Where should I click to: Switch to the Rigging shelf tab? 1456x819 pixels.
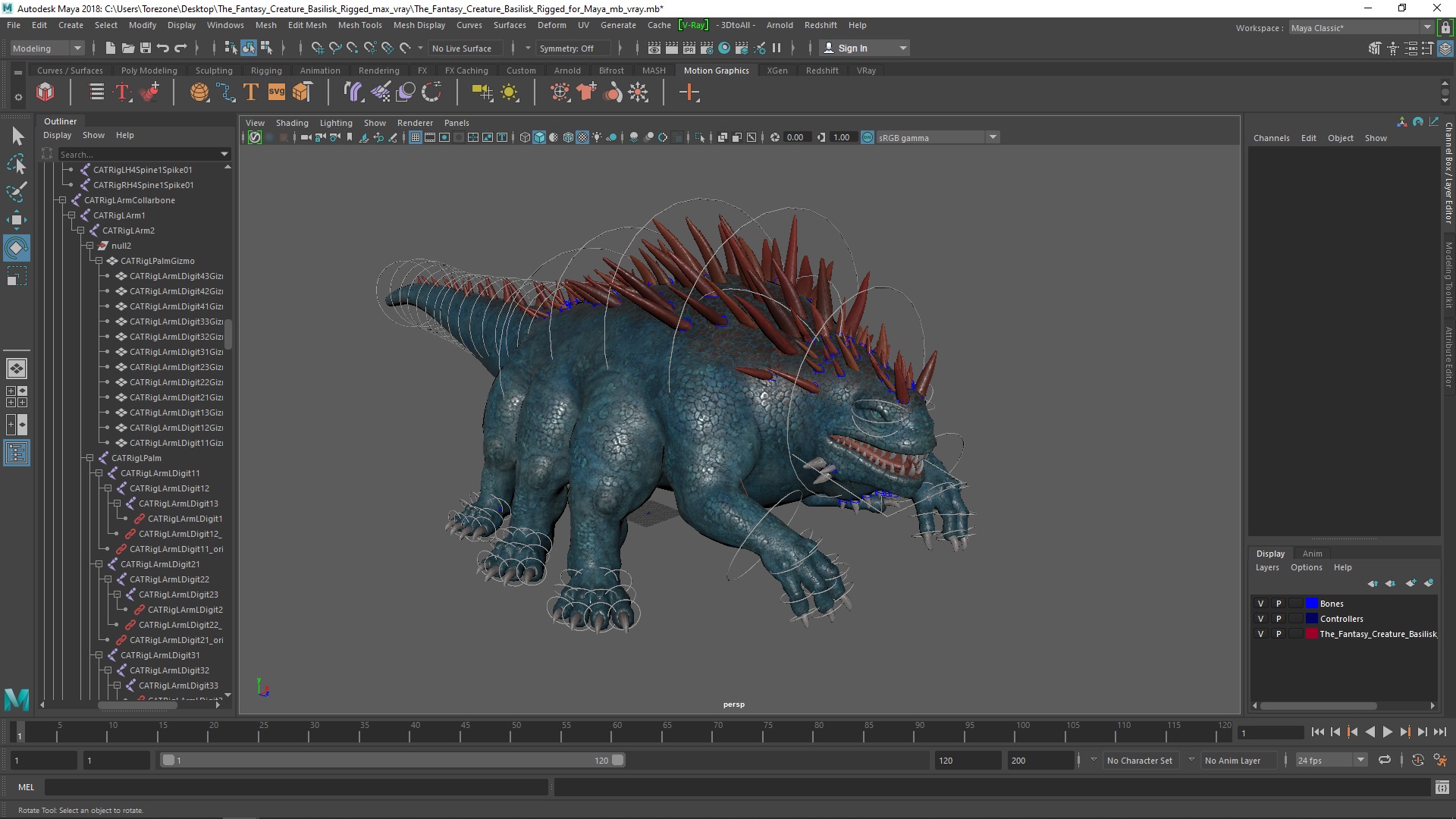pyautogui.click(x=266, y=71)
